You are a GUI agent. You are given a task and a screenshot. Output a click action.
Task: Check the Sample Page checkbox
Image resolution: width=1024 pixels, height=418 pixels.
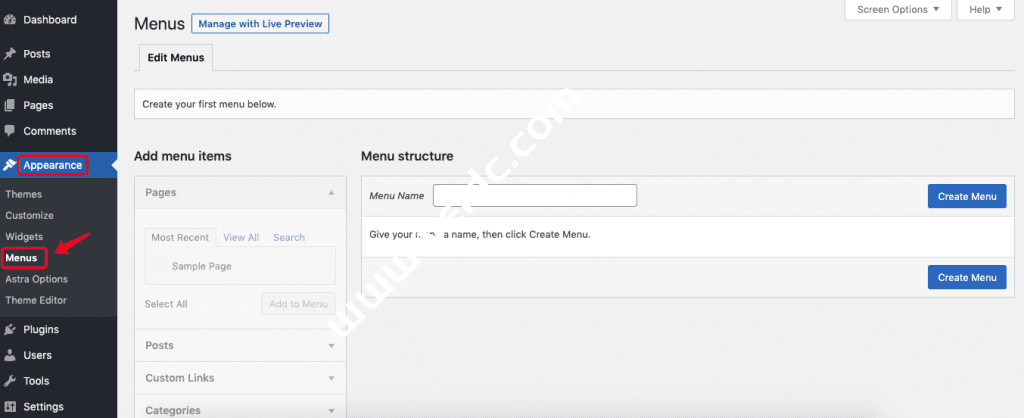161,267
